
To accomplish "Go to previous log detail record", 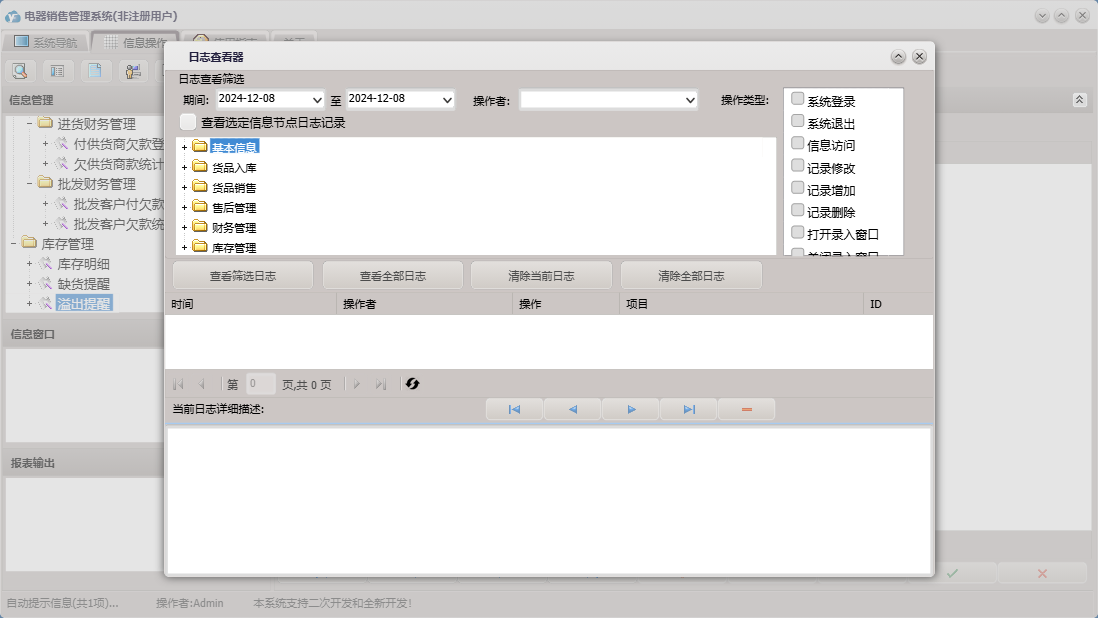I will (572, 409).
